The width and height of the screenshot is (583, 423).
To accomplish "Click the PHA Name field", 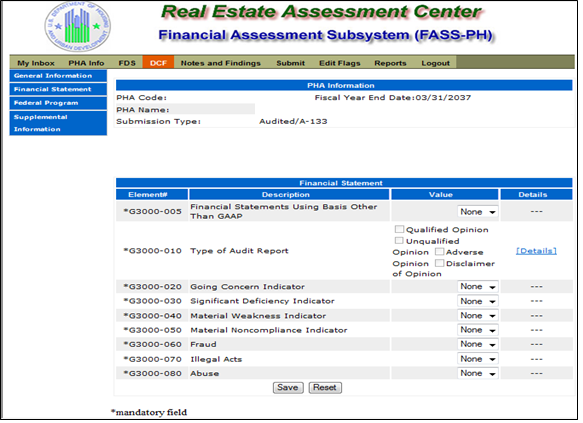I will [x=185, y=109].
